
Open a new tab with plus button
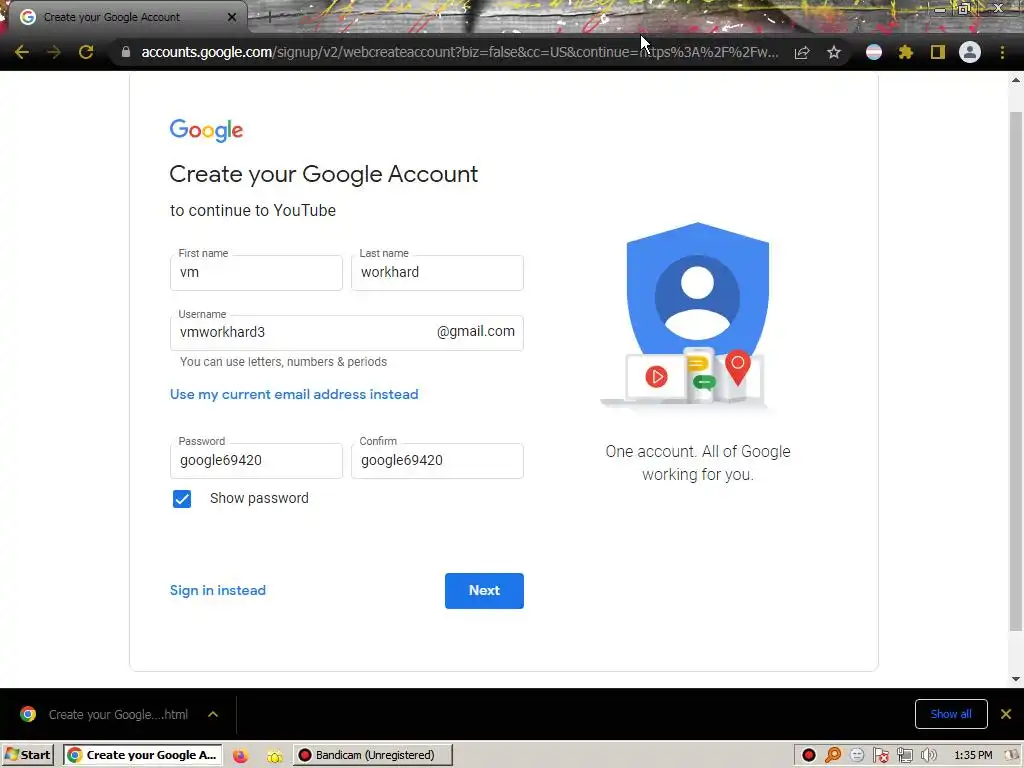click(x=269, y=17)
